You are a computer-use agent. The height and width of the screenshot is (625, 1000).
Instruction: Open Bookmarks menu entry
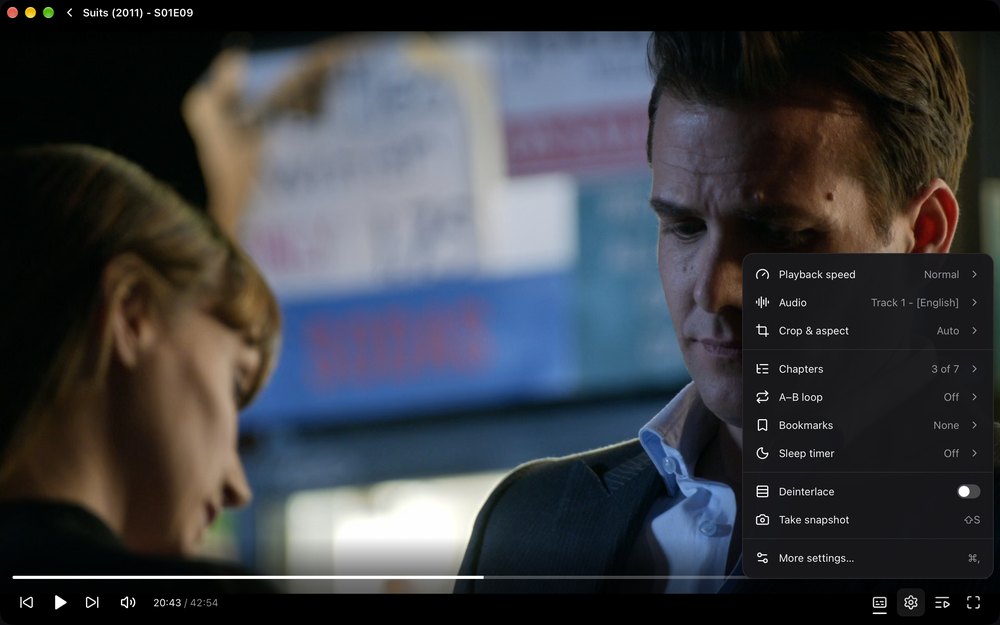(x=867, y=425)
